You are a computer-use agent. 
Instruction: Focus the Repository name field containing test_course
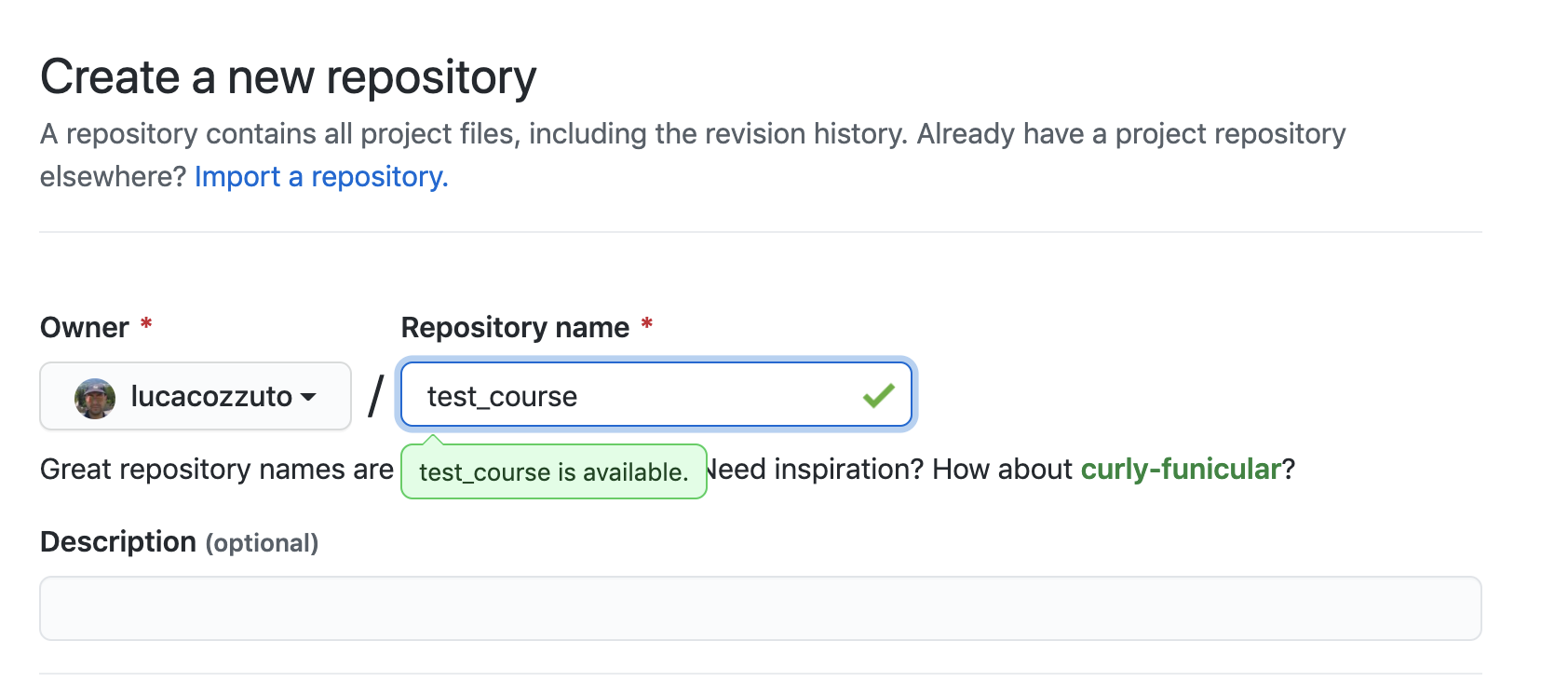tap(656, 394)
